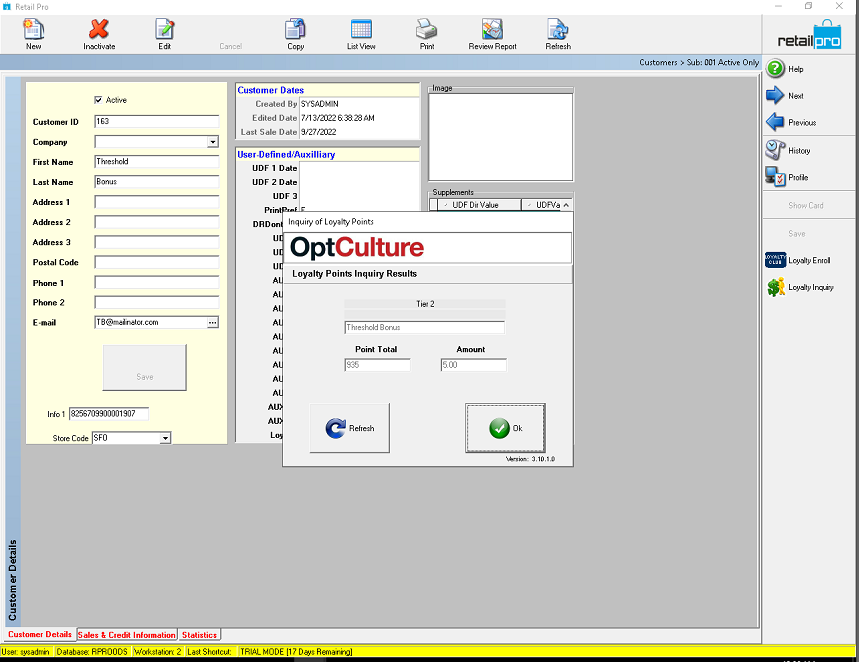This screenshot has width=859, height=662.
Task: Switch to Sales & Credit Information tab
Action: pyautogui.click(x=127, y=635)
